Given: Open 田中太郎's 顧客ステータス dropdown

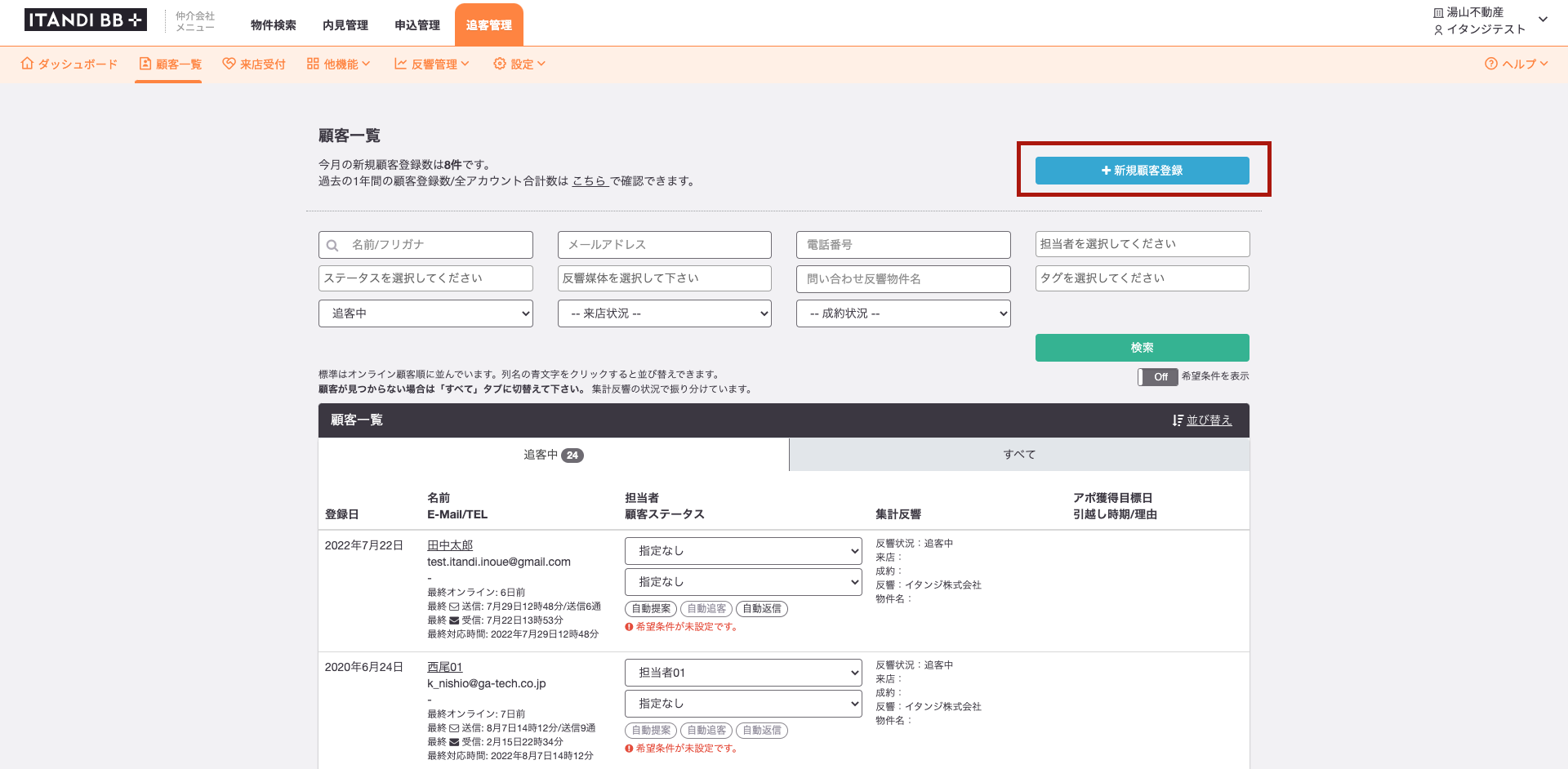Looking at the screenshot, I should 743,582.
